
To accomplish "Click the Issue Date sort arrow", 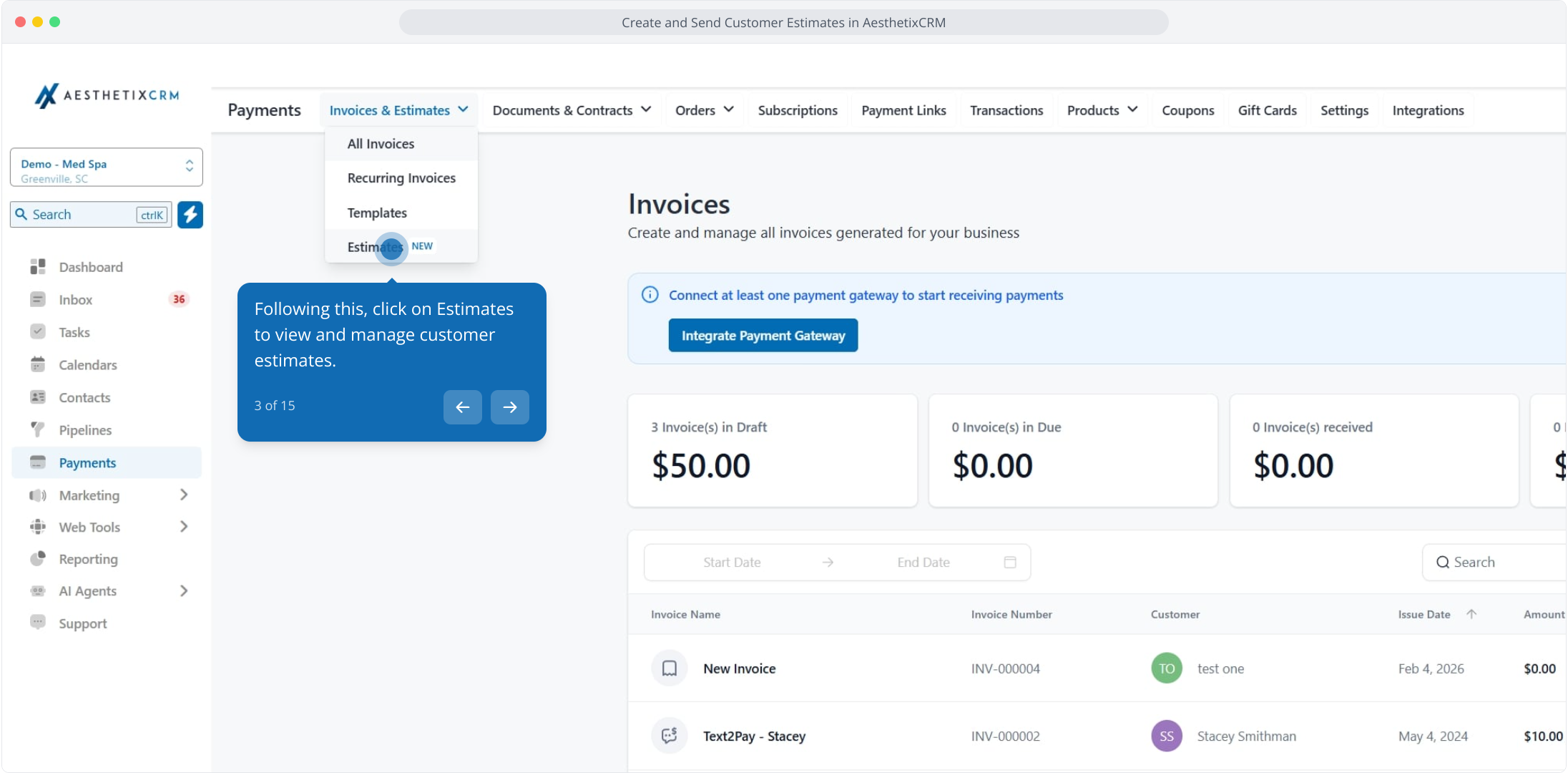I will (x=1471, y=614).
